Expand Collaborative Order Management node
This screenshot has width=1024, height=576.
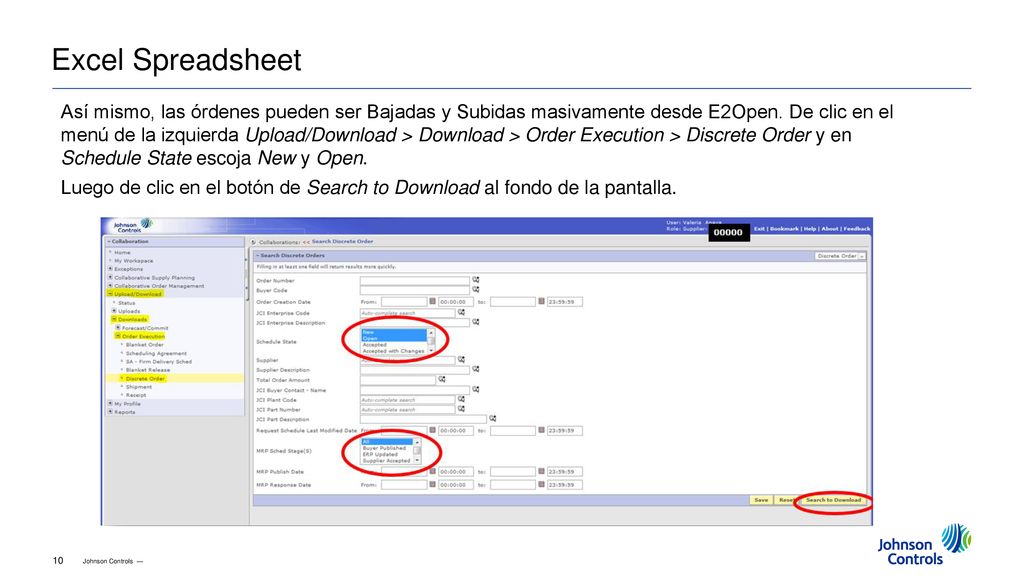click(x=110, y=285)
